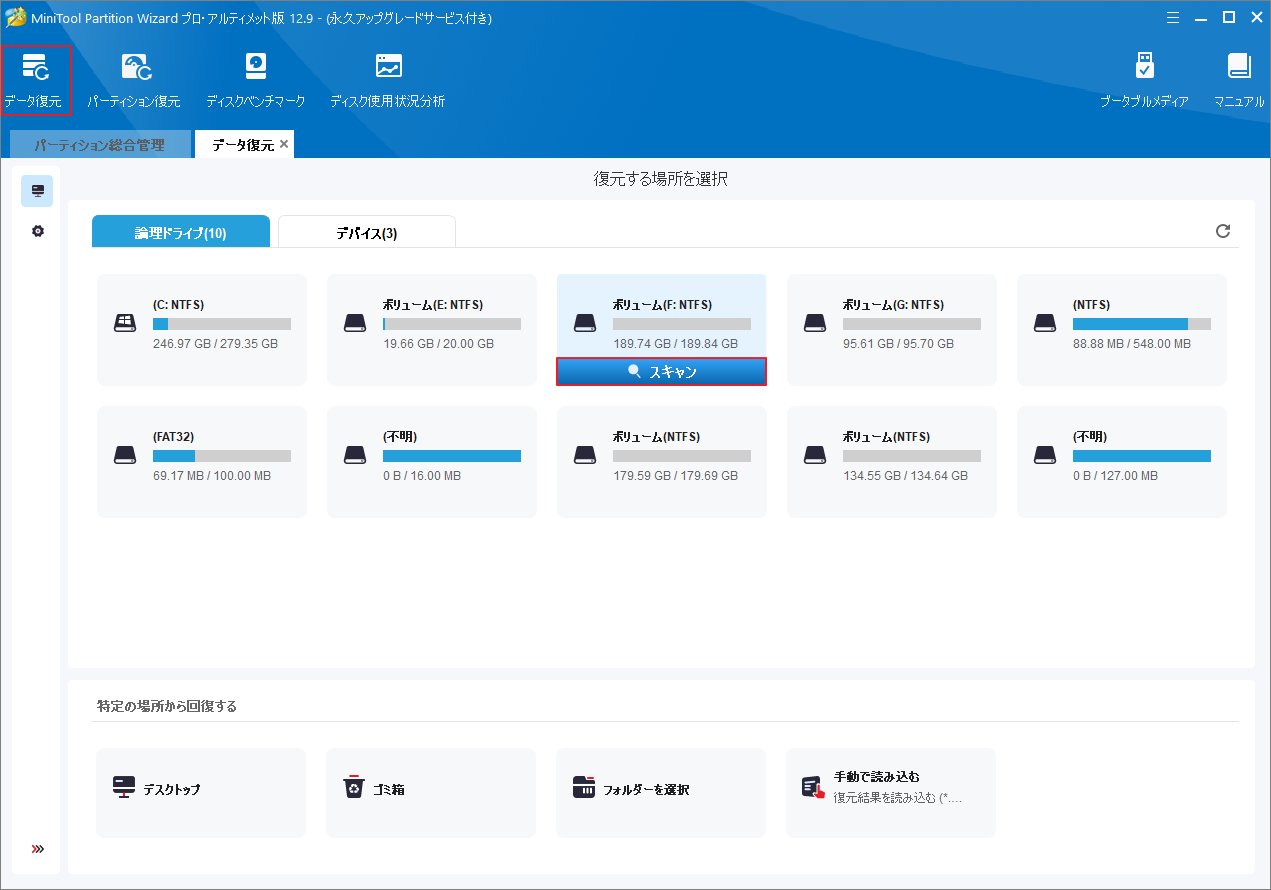Image resolution: width=1271 pixels, height=890 pixels.
Task: Open the データ復元 tool in toolbar
Action: [35, 80]
